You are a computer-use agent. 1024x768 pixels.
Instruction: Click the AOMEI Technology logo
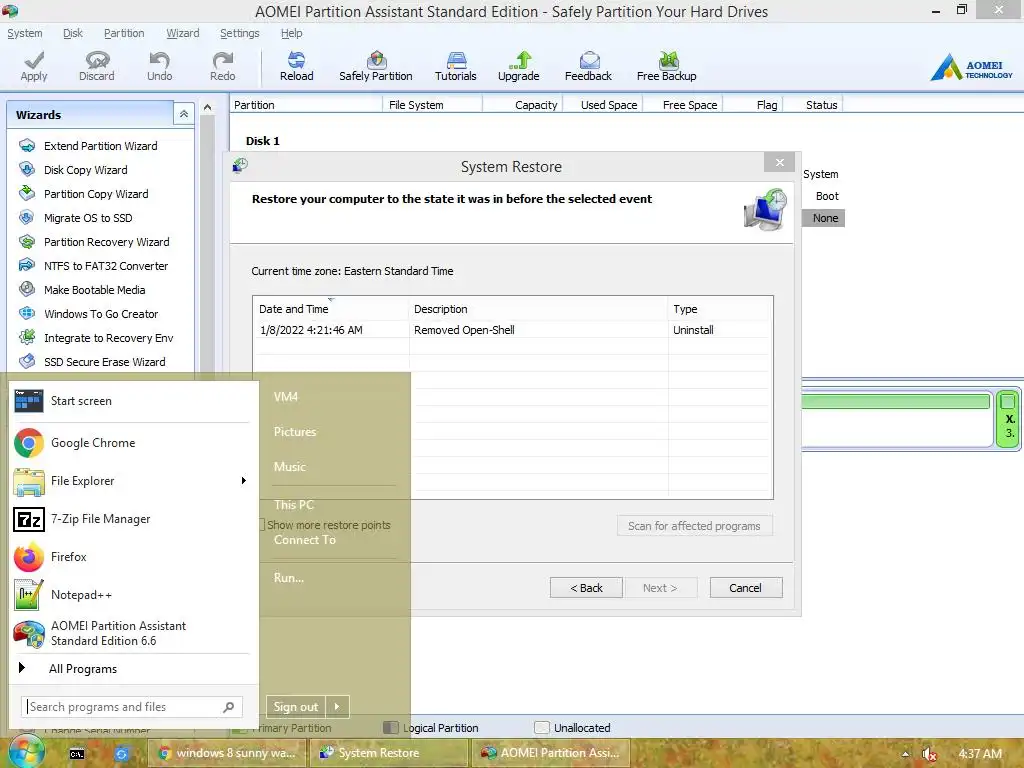[x=972, y=67]
